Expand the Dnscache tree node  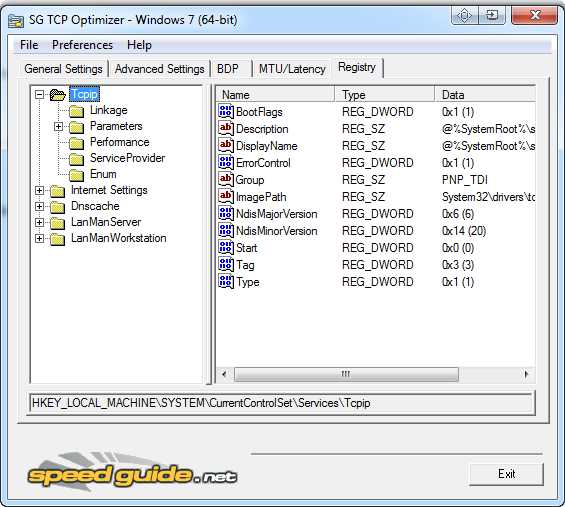[39, 206]
